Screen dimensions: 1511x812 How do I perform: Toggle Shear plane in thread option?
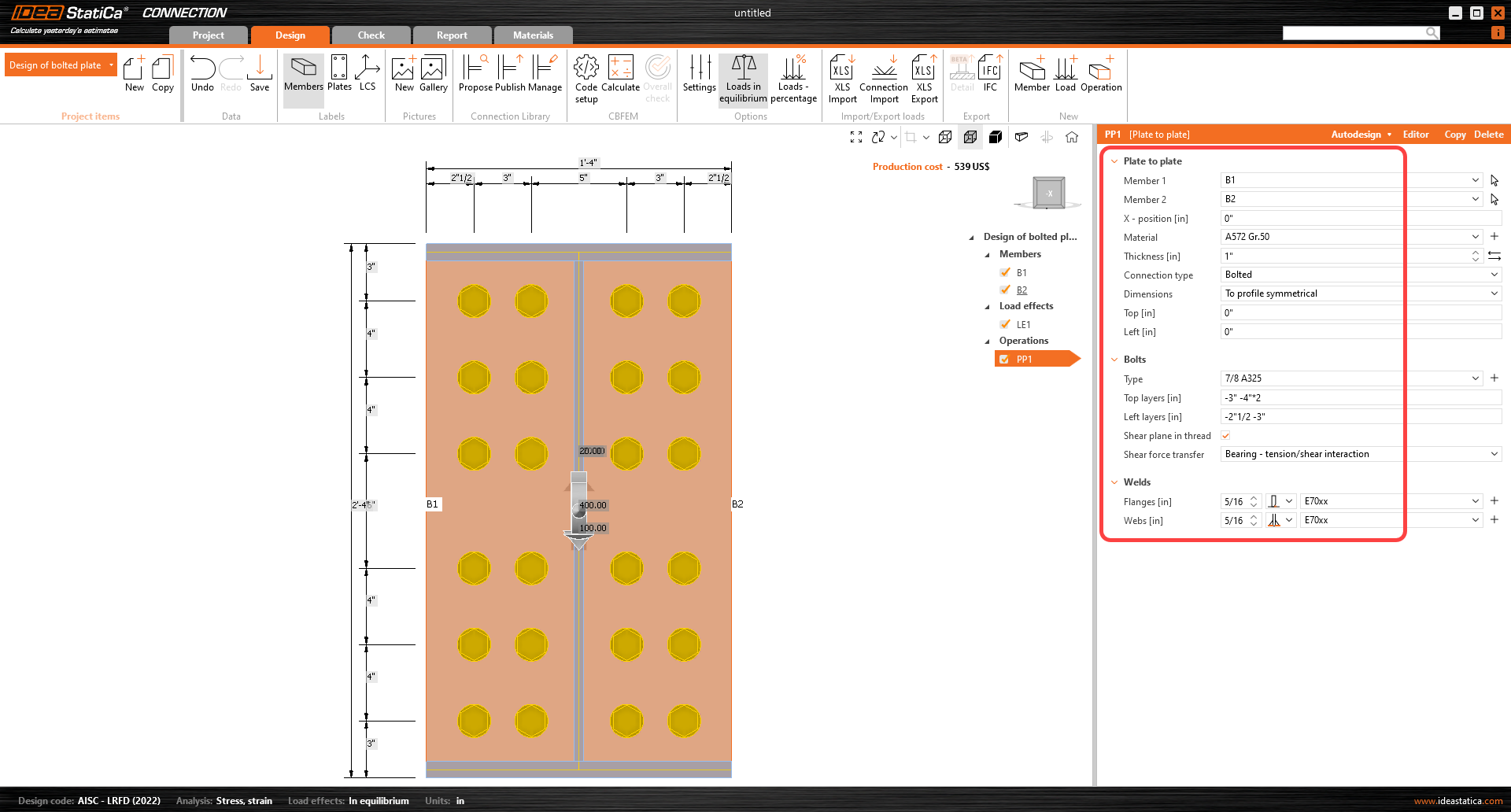pos(1225,435)
